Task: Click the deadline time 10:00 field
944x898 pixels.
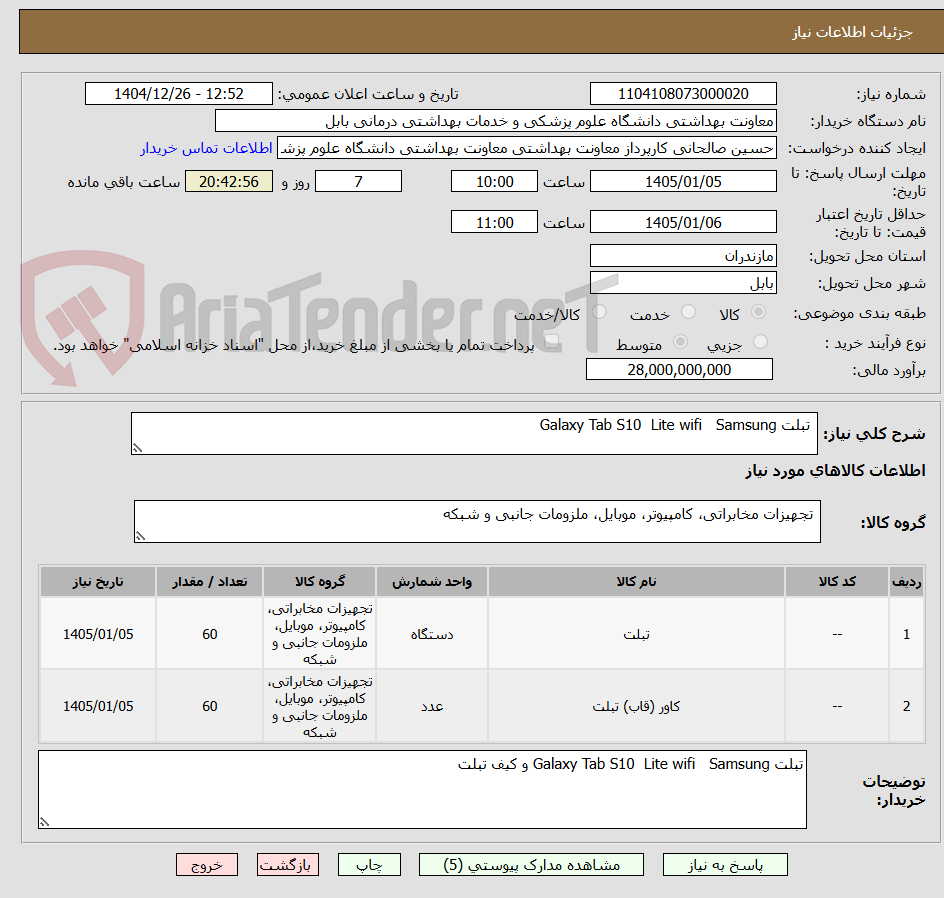Action: point(494,181)
